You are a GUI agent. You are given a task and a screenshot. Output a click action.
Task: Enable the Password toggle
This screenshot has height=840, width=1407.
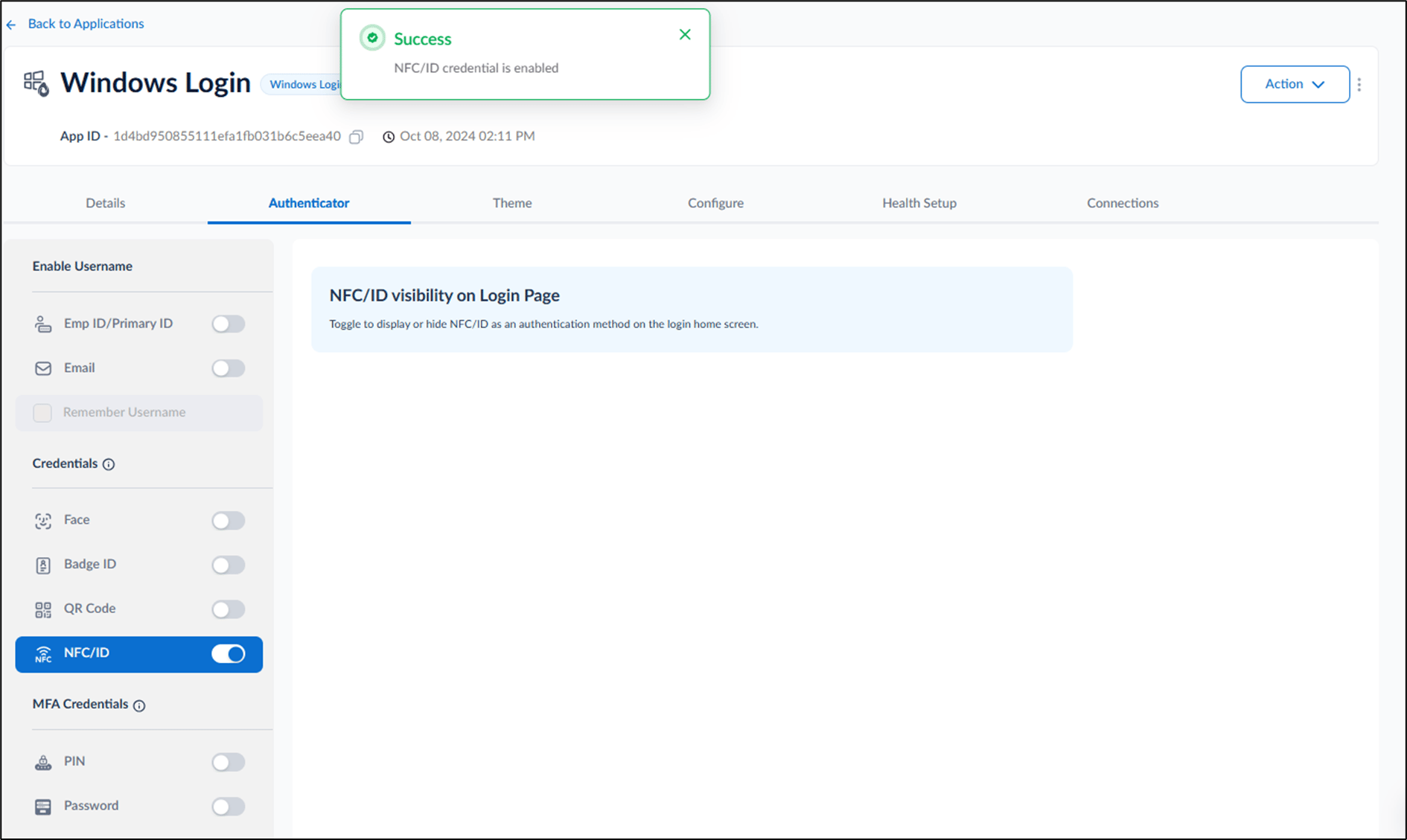coord(228,807)
